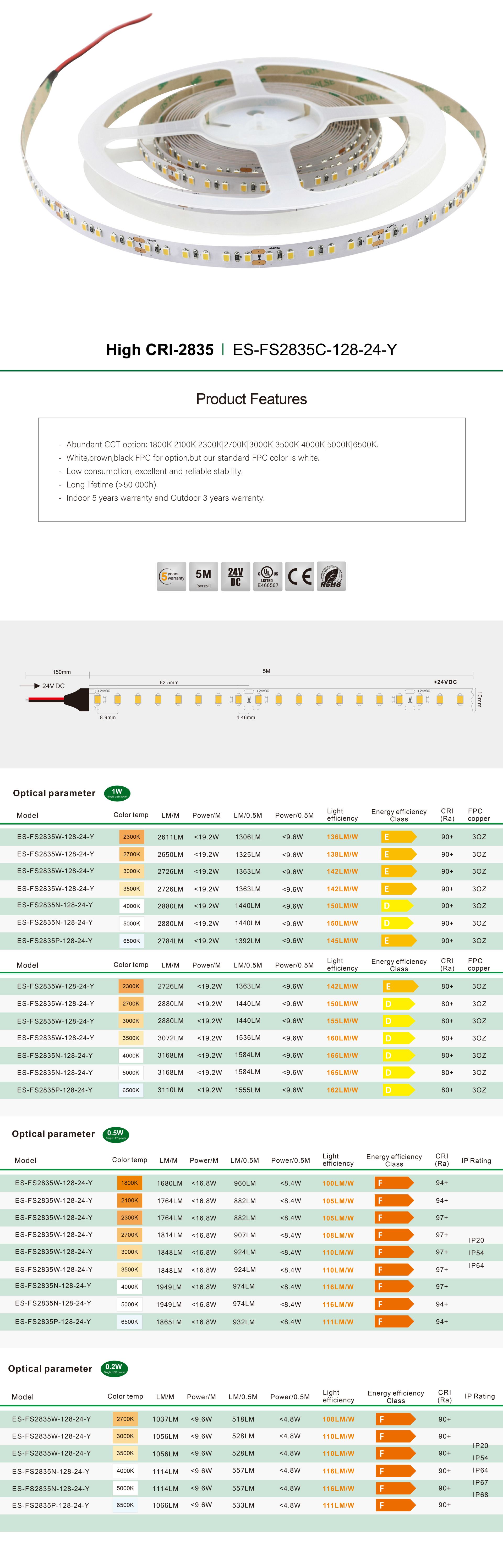Click the 932LM value
The width and height of the screenshot is (503, 1568).
tap(245, 1322)
